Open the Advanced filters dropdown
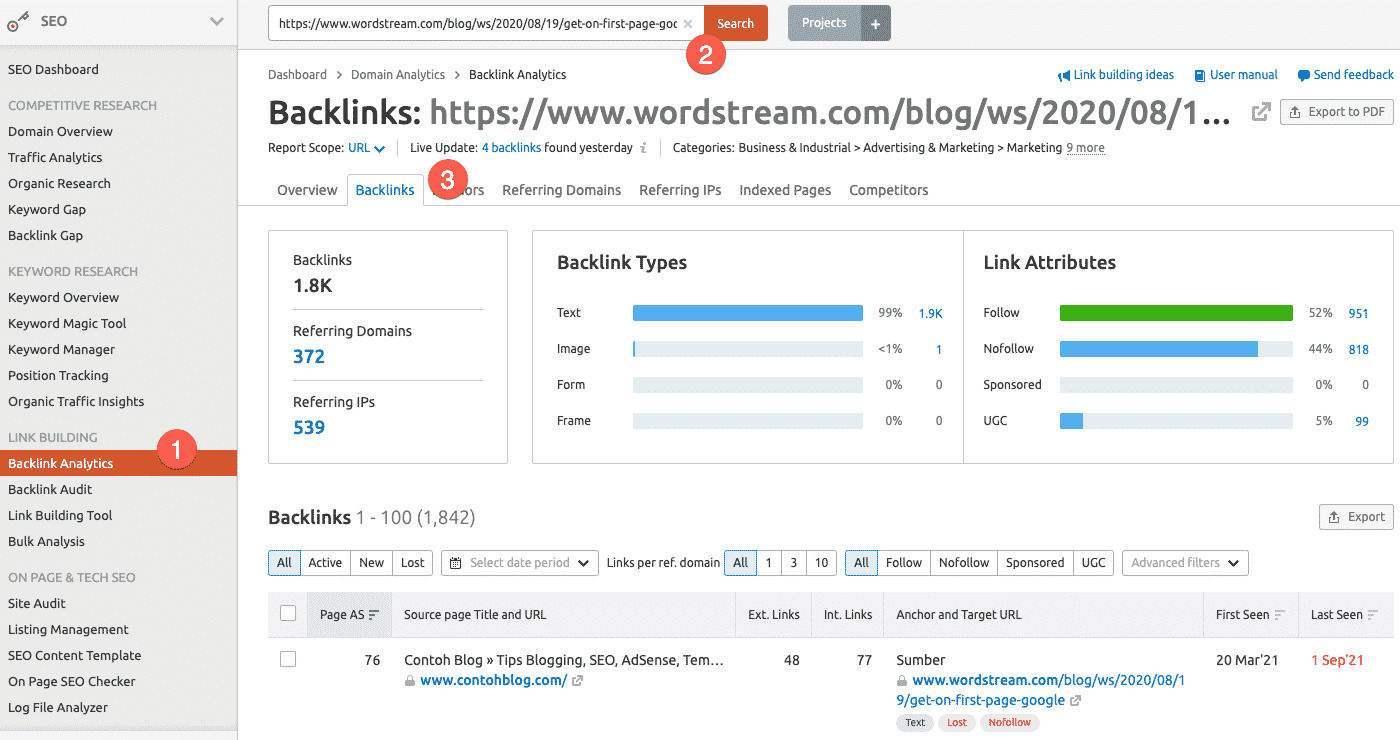The width and height of the screenshot is (1400, 740). [1185, 563]
